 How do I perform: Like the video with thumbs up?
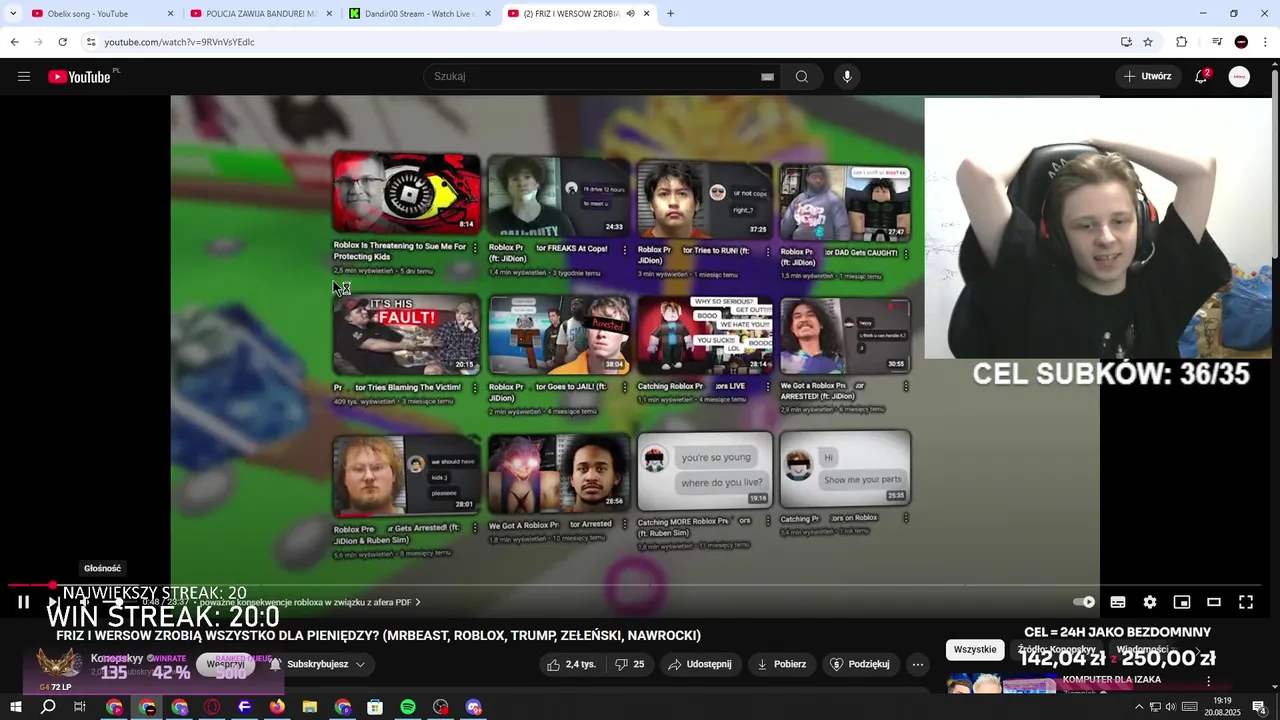click(x=571, y=664)
